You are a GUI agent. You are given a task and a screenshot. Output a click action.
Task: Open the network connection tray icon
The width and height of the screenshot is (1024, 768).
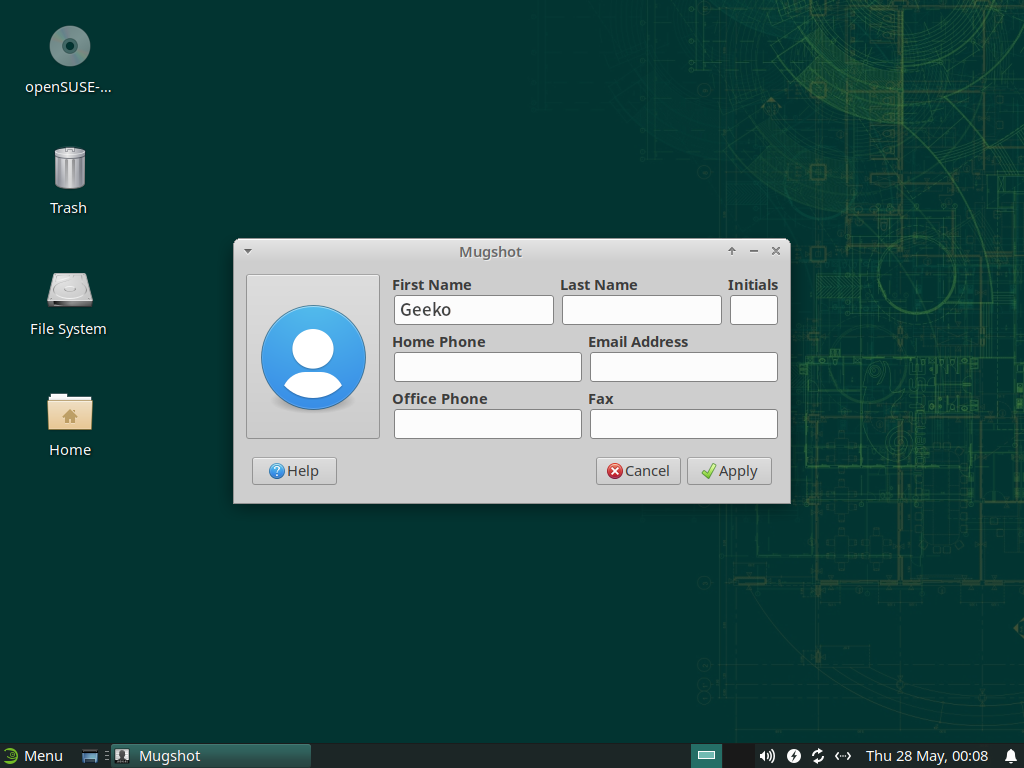[x=843, y=756]
